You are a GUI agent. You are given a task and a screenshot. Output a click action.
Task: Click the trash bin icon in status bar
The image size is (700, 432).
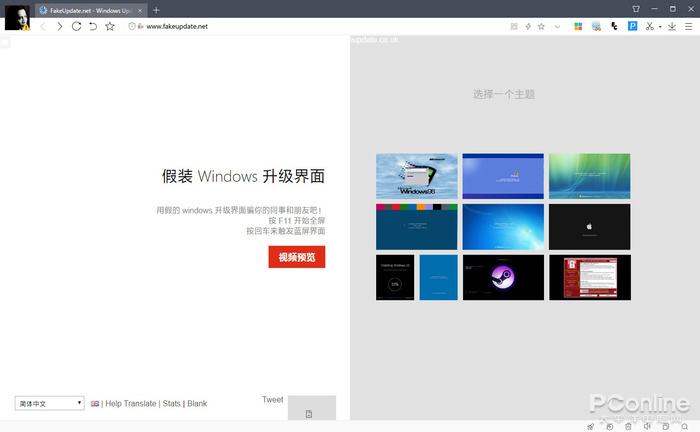(628, 427)
